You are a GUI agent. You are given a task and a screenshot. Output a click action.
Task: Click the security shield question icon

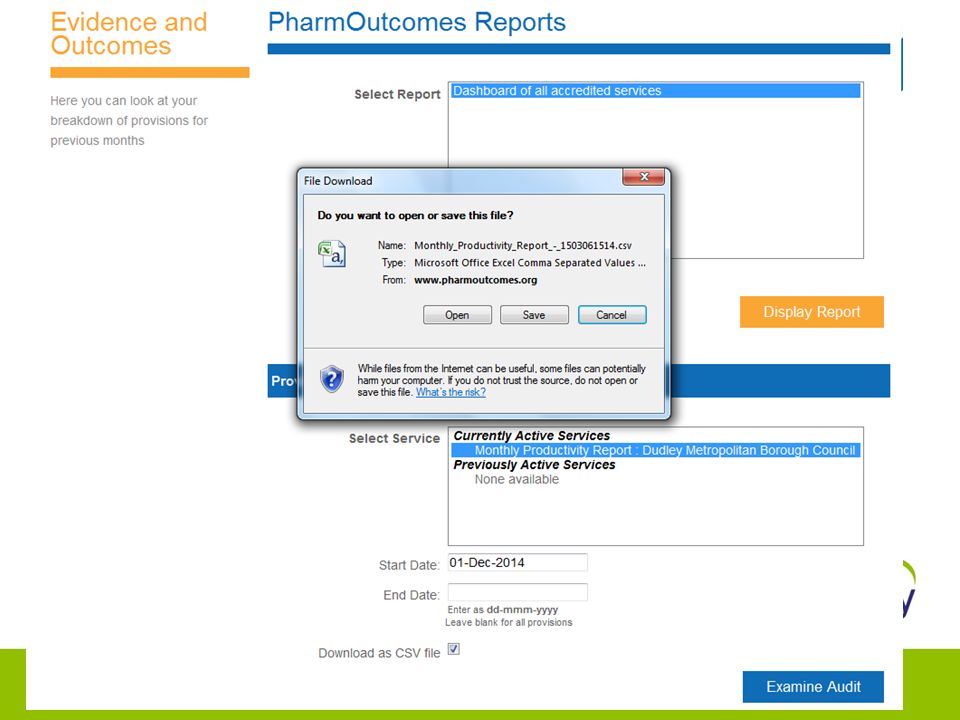click(x=332, y=379)
